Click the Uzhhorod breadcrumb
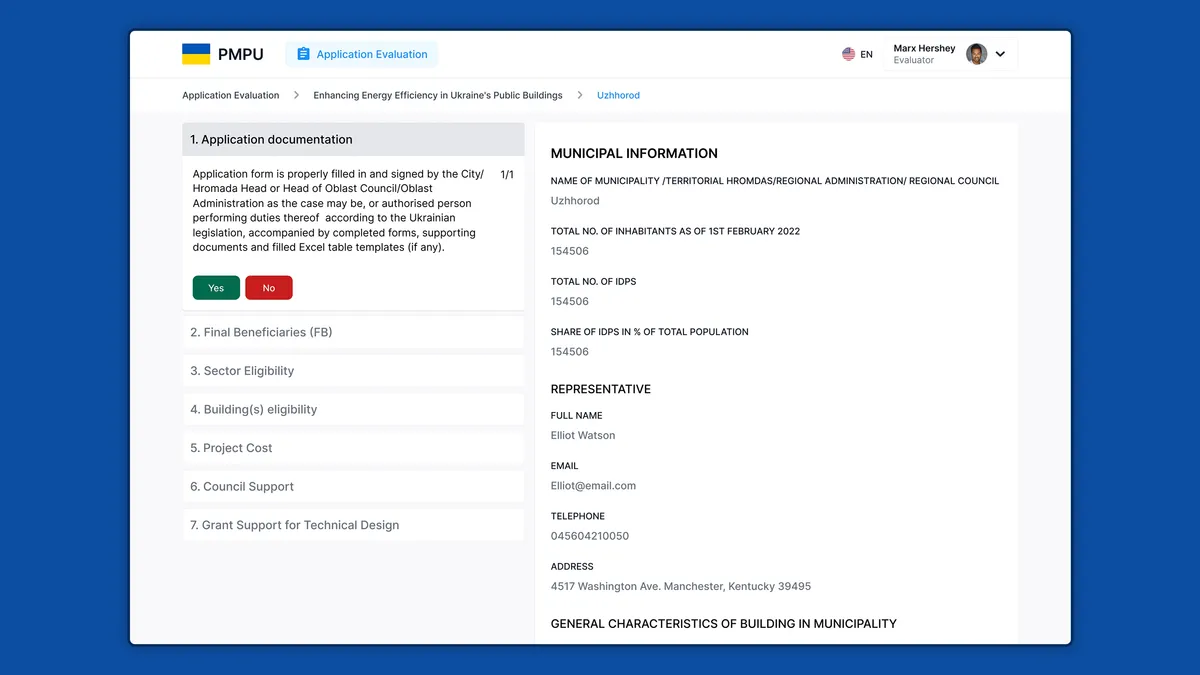Image resolution: width=1200 pixels, height=675 pixels. (x=618, y=95)
